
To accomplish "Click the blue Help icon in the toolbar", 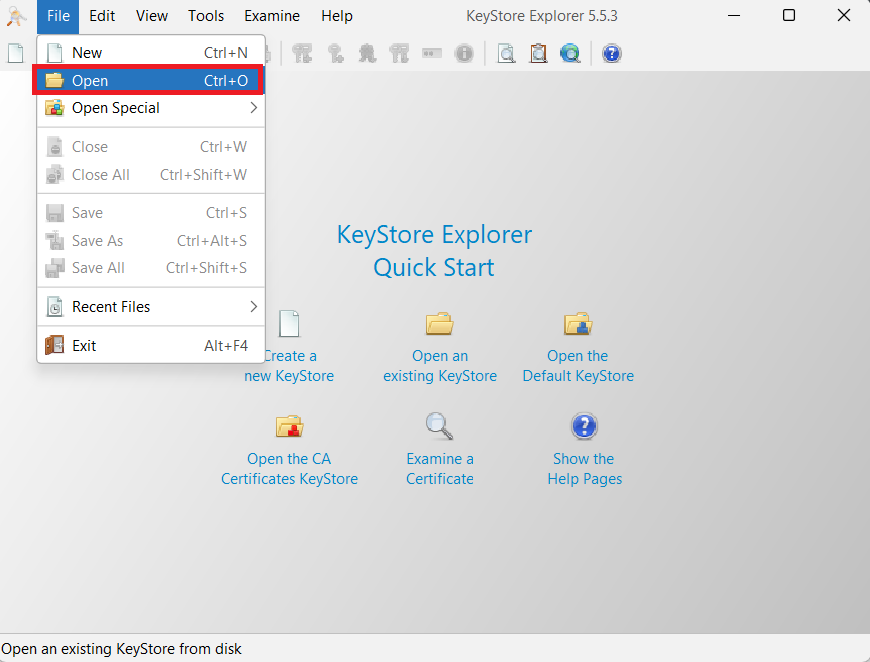I will click(612, 53).
